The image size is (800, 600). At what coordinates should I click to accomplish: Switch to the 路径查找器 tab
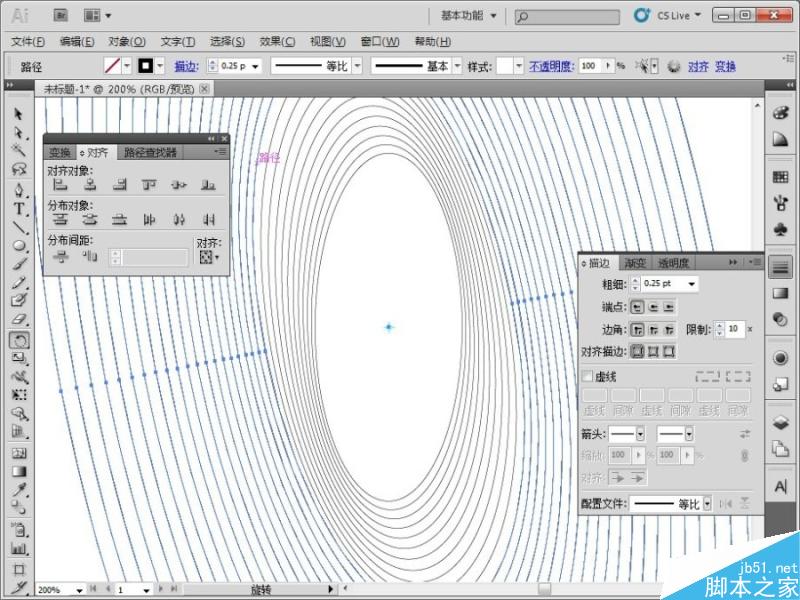pos(150,152)
